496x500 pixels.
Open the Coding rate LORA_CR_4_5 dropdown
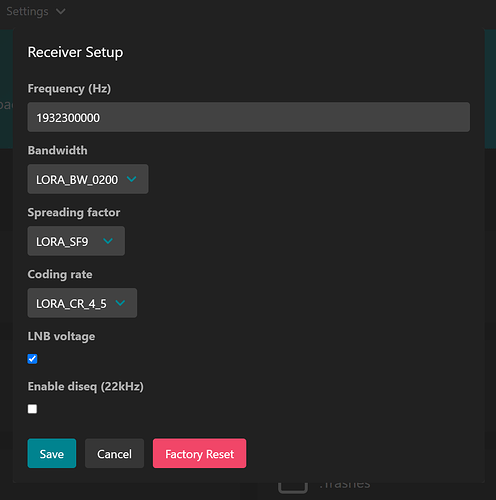82,303
